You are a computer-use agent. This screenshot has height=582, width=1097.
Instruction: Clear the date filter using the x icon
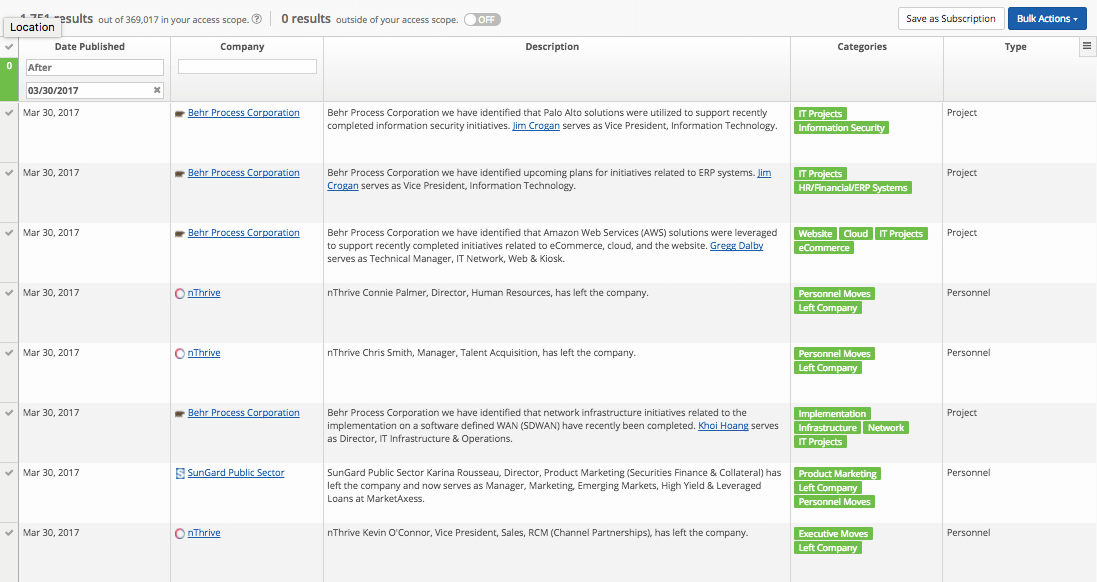156,89
